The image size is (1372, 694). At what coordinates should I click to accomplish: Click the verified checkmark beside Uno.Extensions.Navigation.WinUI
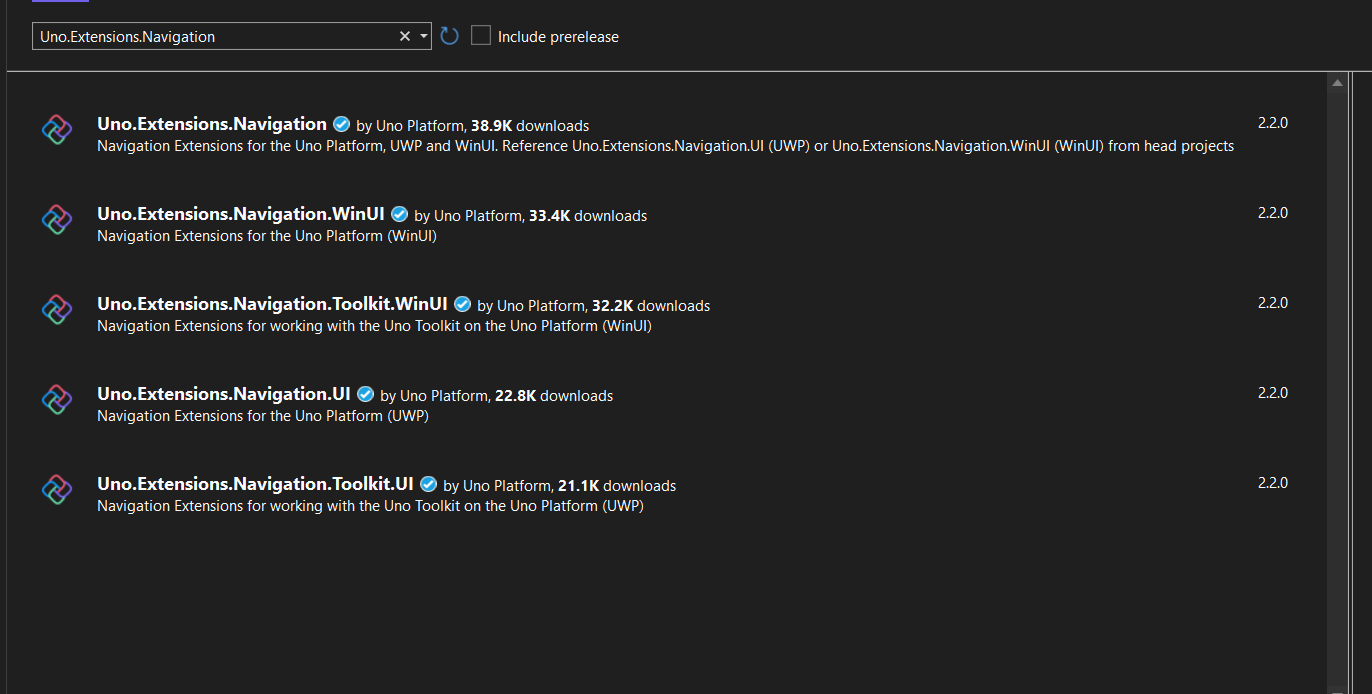(x=399, y=214)
